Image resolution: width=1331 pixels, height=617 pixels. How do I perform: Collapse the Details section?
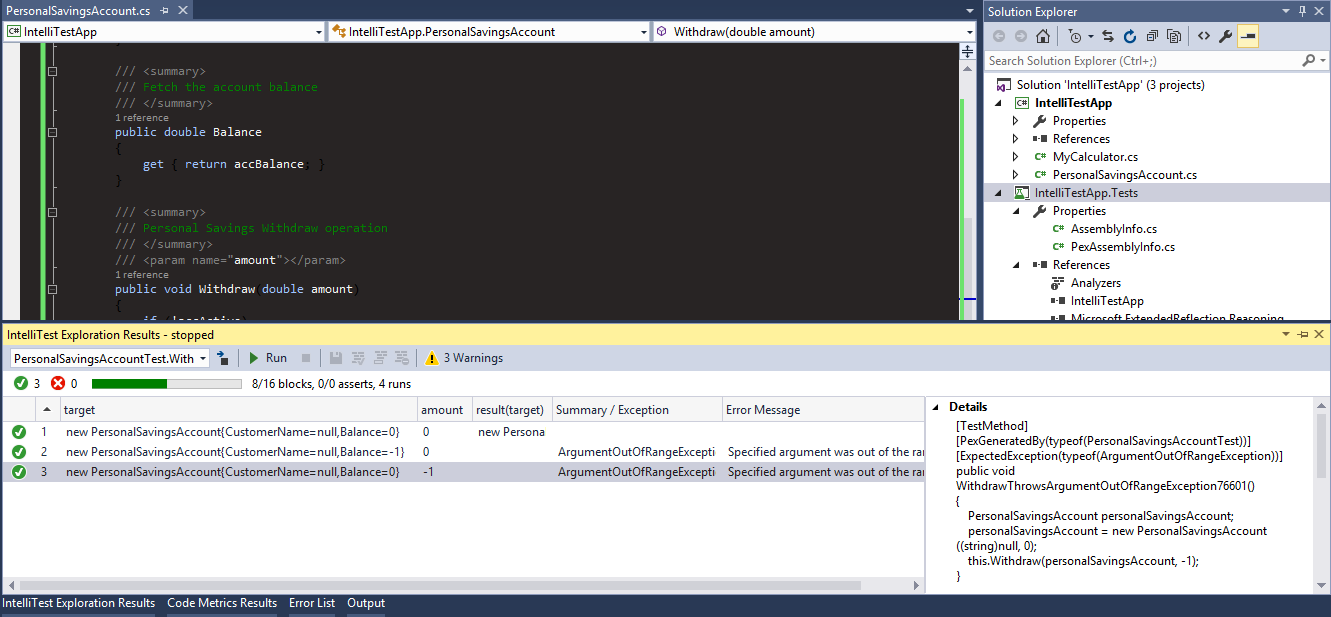936,407
